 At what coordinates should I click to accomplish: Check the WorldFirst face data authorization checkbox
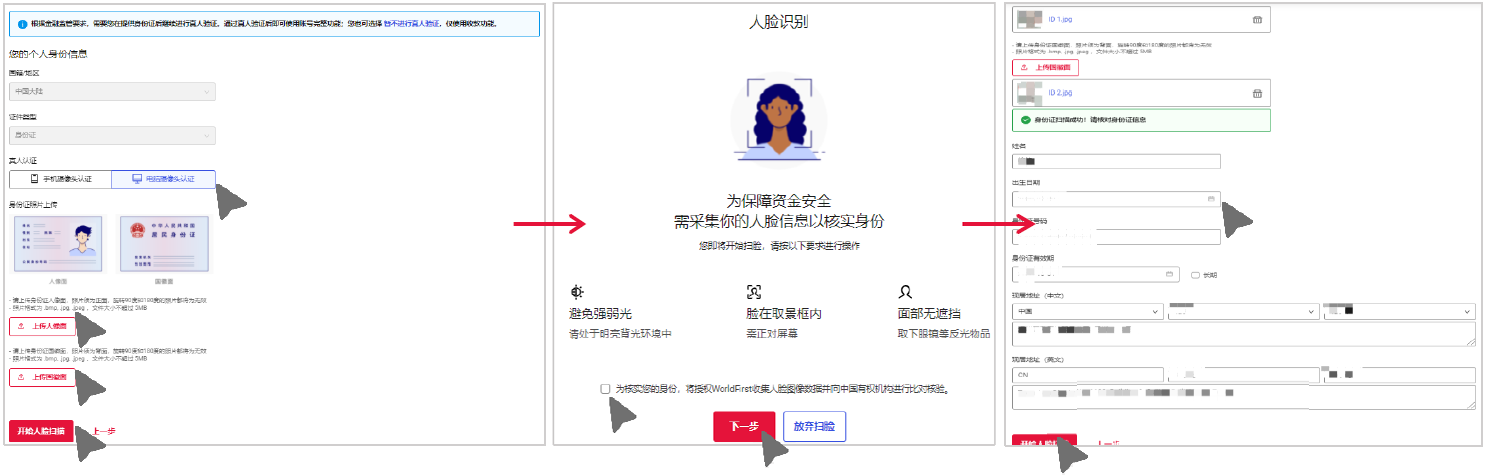(x=606, y=388)
